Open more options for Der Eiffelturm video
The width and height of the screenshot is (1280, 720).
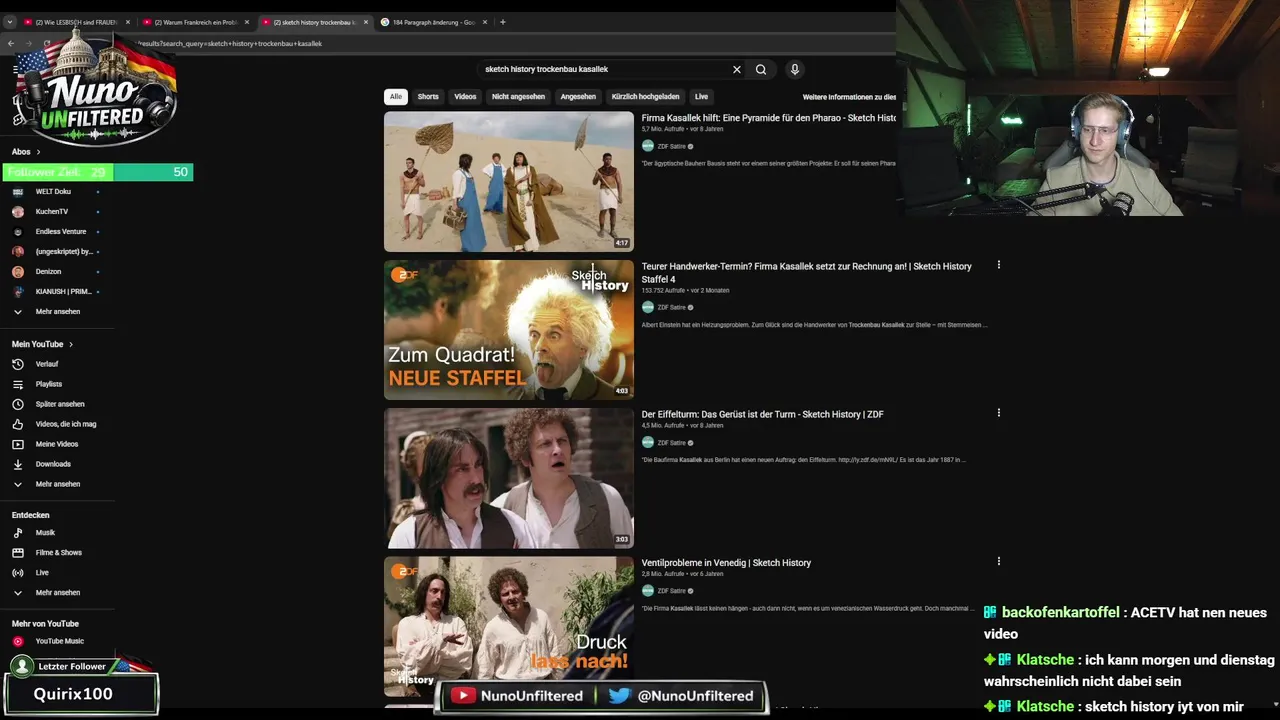[x=998, y=412]
